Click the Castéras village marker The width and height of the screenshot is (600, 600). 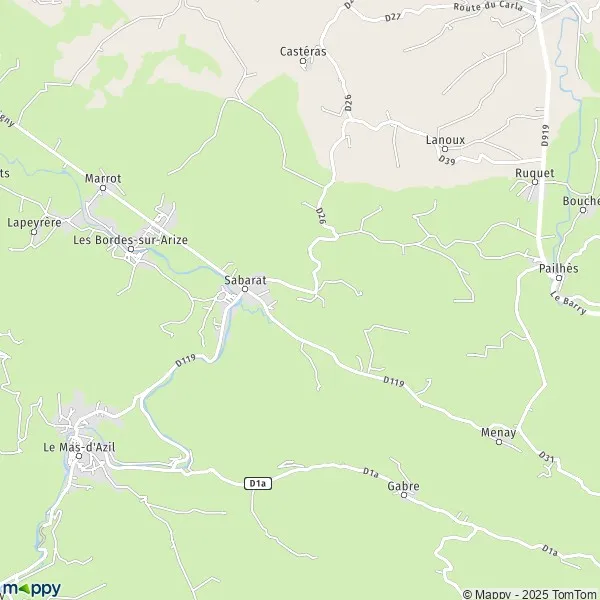pos(303,61)
